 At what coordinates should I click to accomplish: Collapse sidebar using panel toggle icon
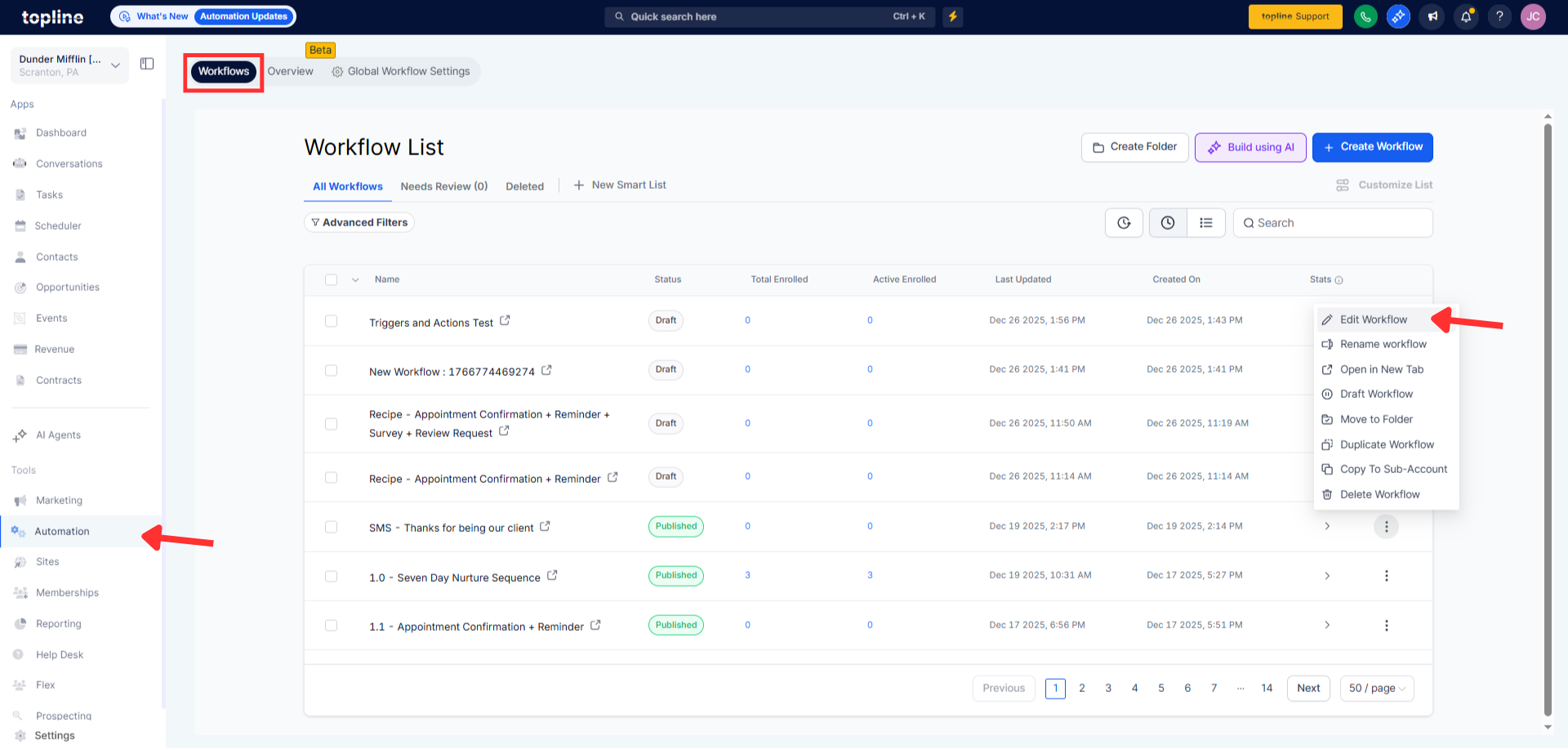pos(147,64)
